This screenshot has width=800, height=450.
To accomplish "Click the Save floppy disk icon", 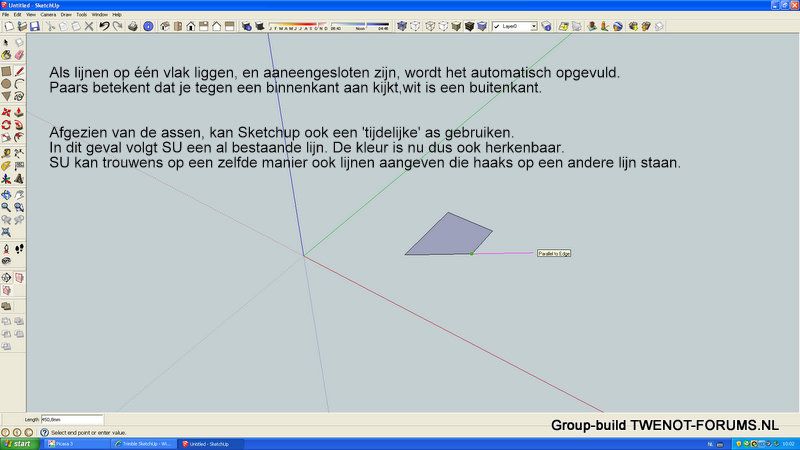I will click(x=34, y=26).
